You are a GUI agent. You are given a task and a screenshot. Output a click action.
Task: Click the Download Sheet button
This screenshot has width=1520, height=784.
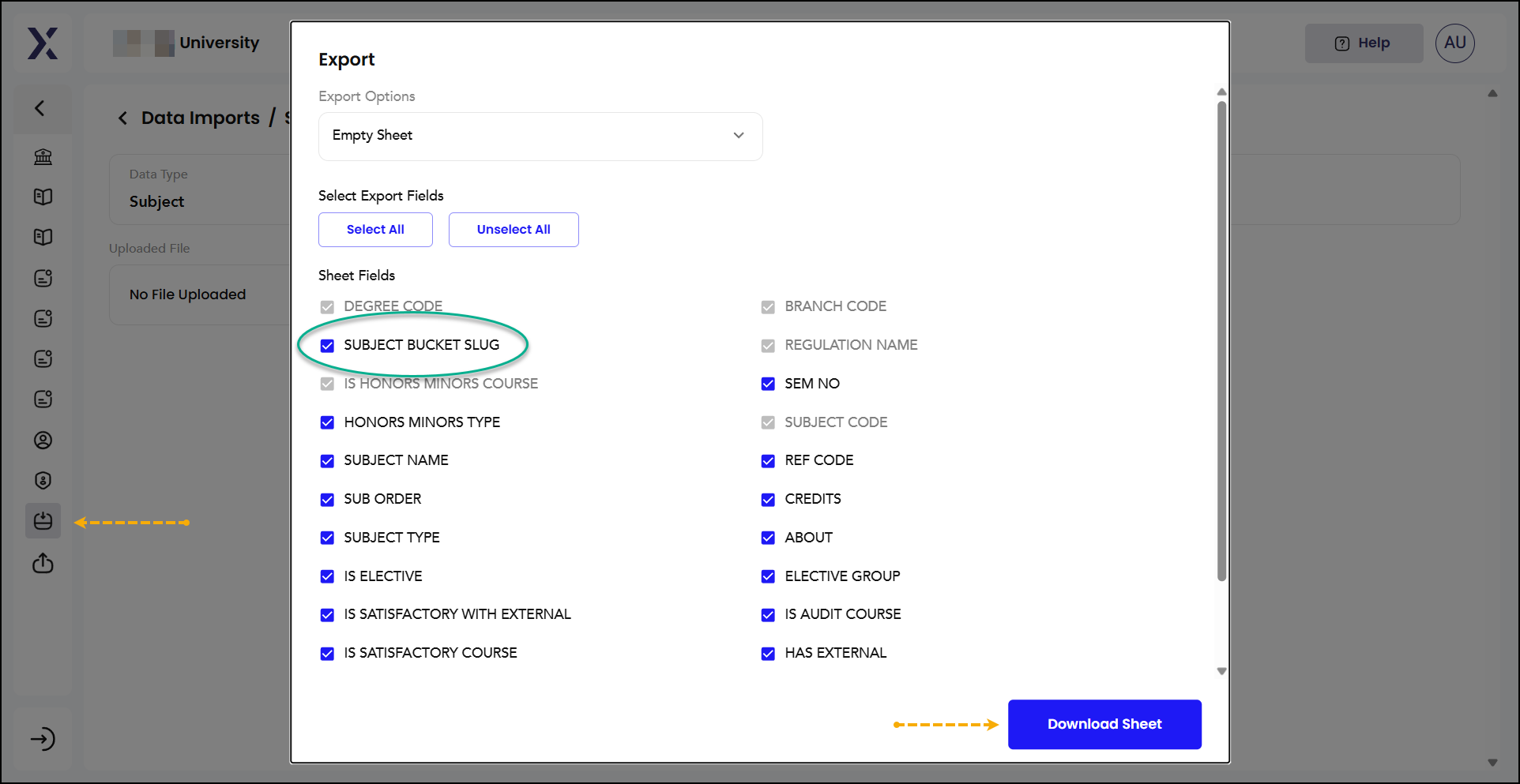(1104, 724)
